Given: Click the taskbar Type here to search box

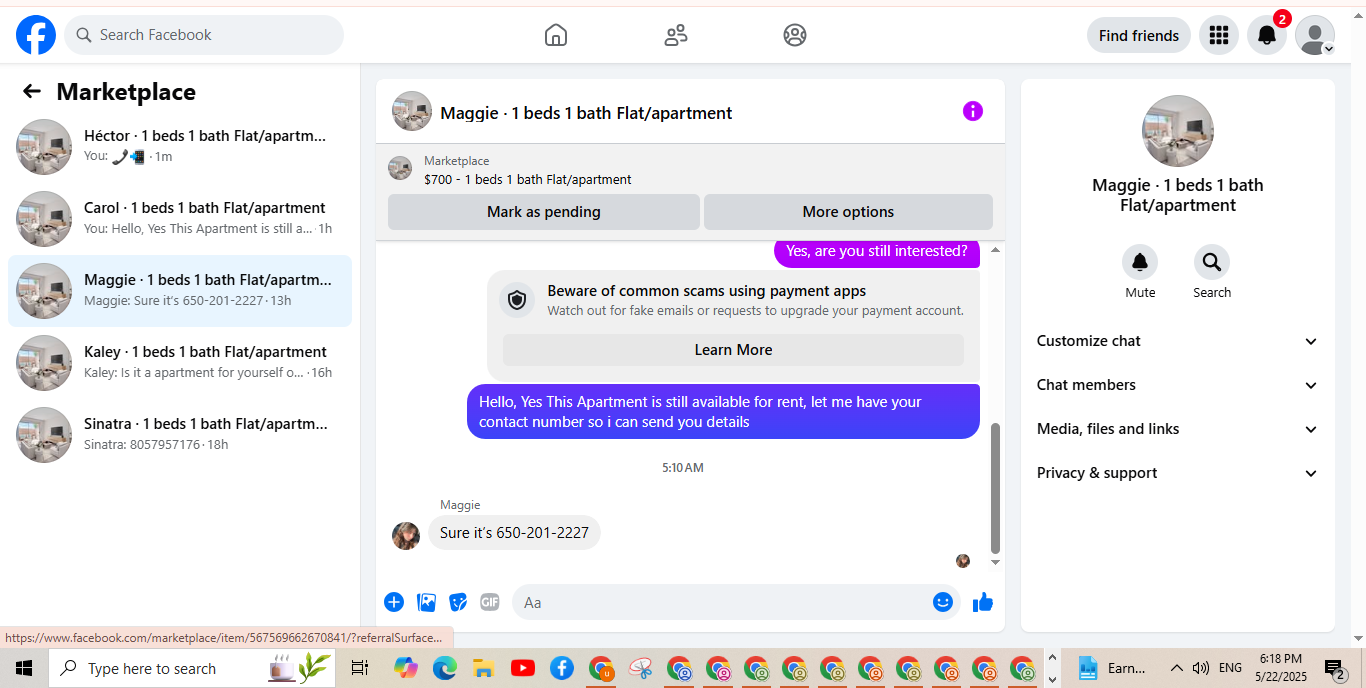Looking at the screenshot, I should click(192, 668).
